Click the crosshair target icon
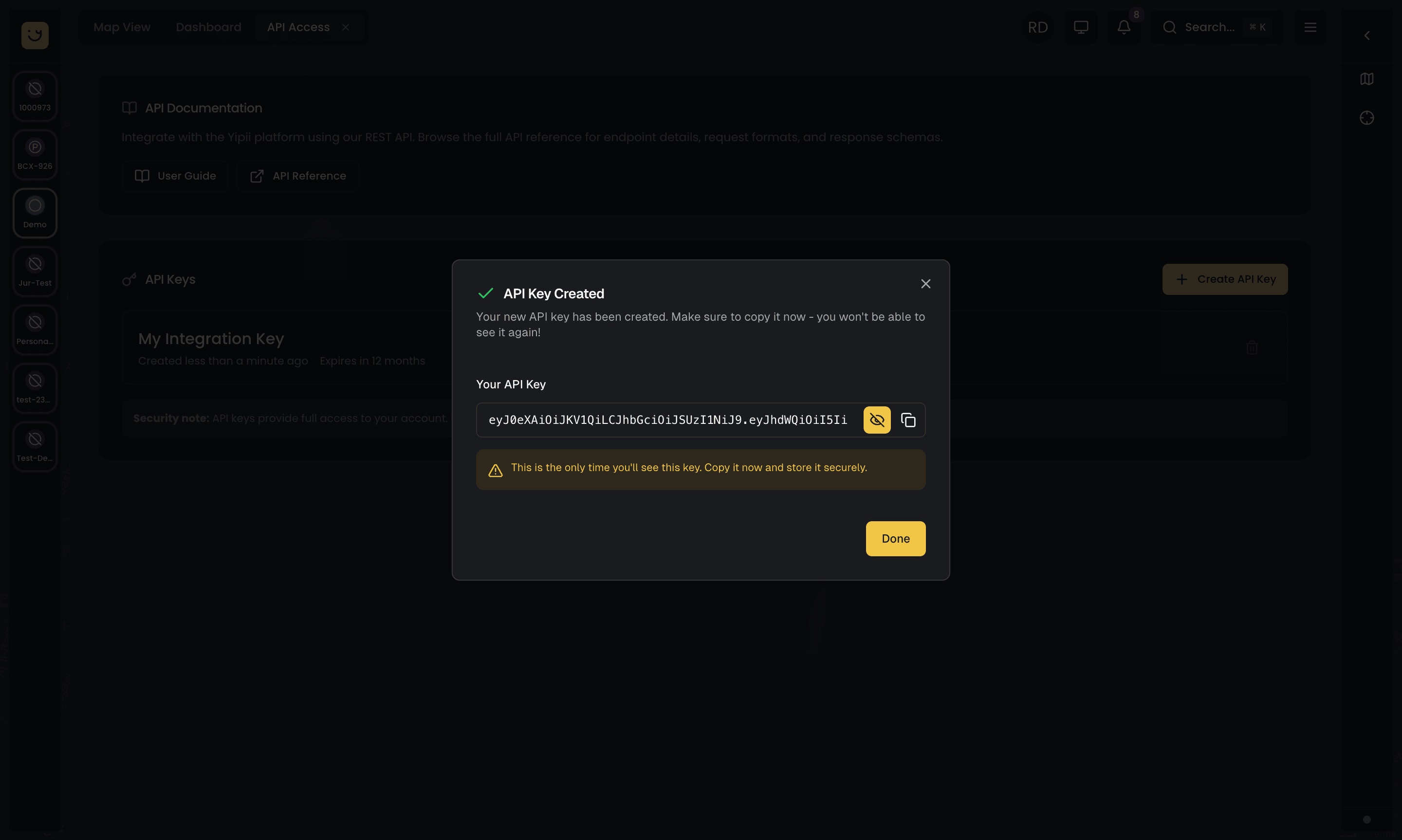 1366,118
